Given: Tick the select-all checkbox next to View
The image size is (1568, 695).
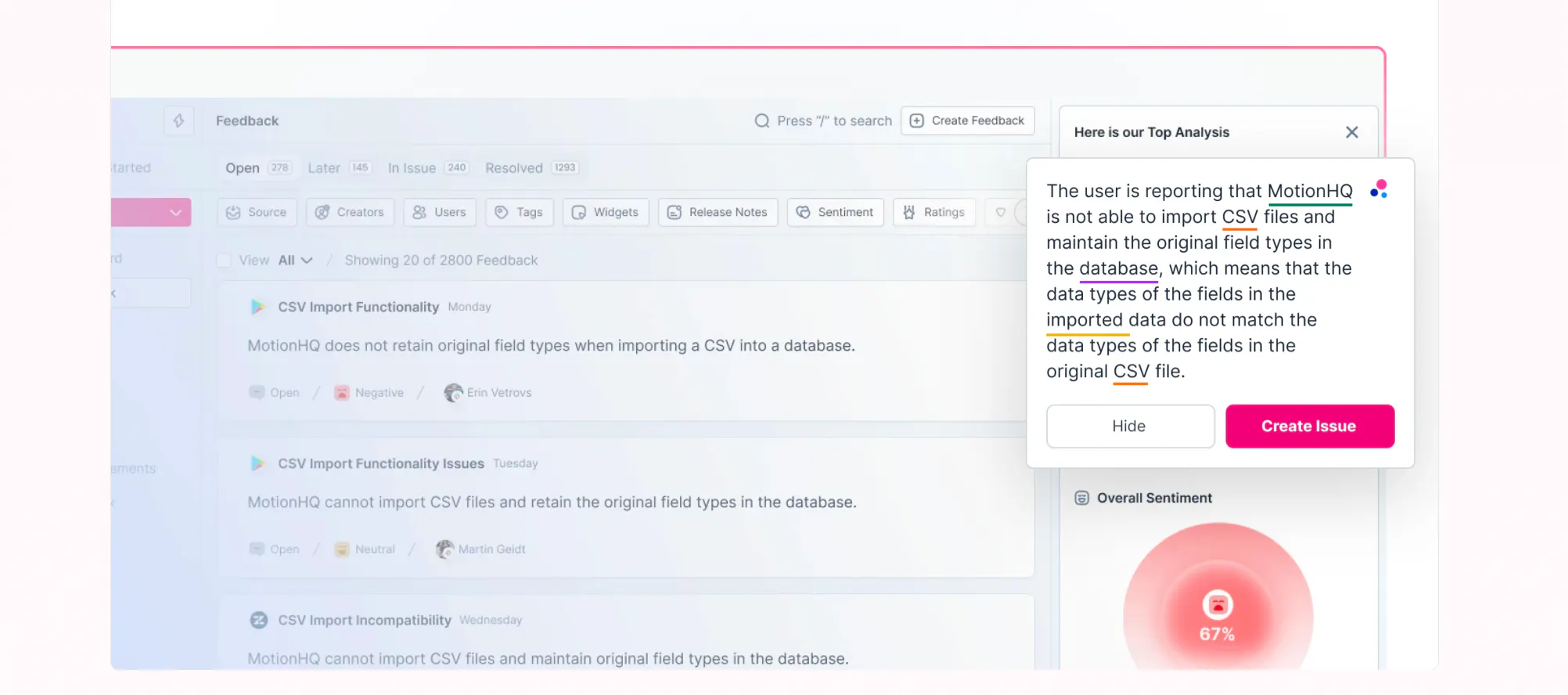Looking at the screenshot, I should [224, 260].
